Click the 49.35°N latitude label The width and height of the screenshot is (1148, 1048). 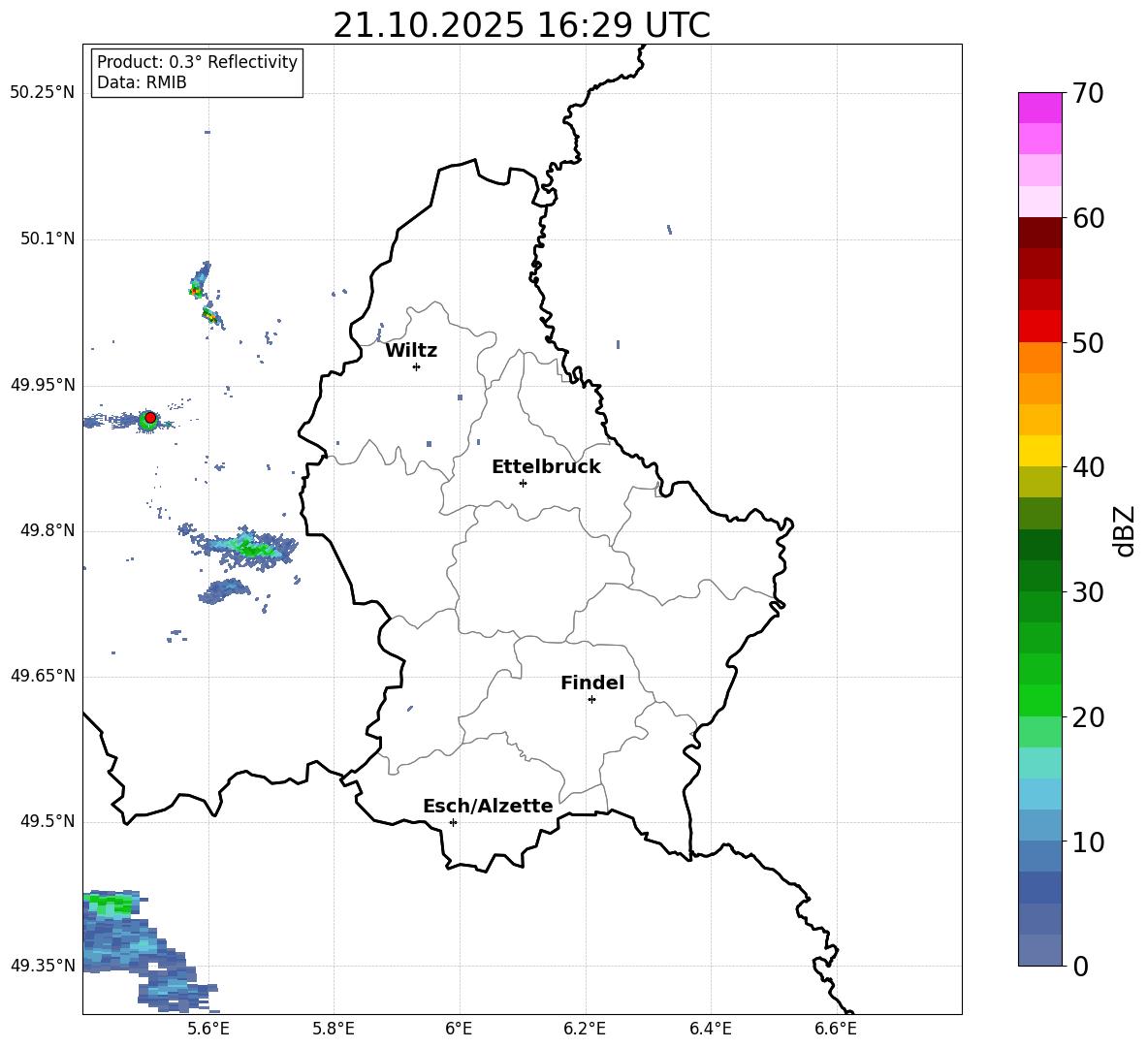42,966
